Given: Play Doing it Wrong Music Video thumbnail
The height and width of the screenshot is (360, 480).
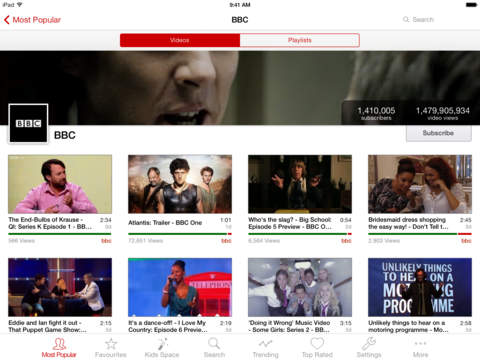Looking at the screenshot, I should [300, 287].
